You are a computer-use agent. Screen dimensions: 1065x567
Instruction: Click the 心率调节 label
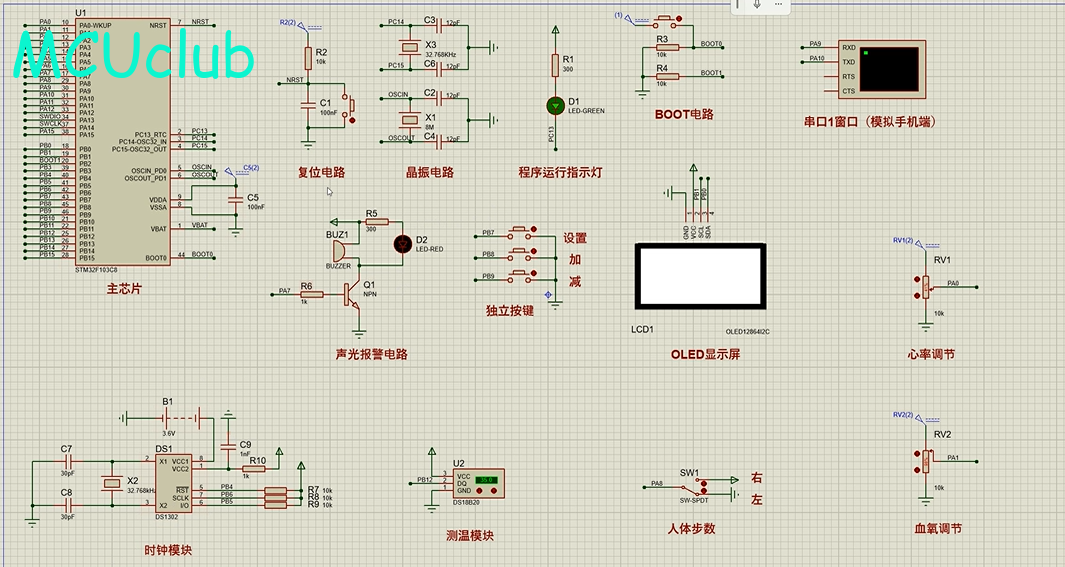pyautogui.click(x=931, y=354)
